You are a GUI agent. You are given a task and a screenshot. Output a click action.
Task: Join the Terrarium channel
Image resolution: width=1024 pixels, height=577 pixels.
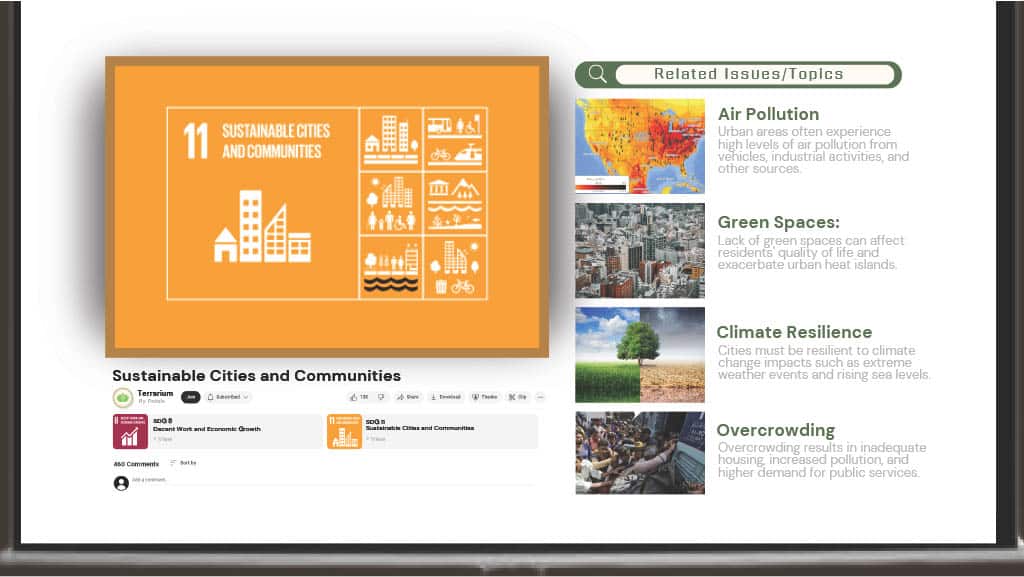pyautogui.click(x=190, y=397)
